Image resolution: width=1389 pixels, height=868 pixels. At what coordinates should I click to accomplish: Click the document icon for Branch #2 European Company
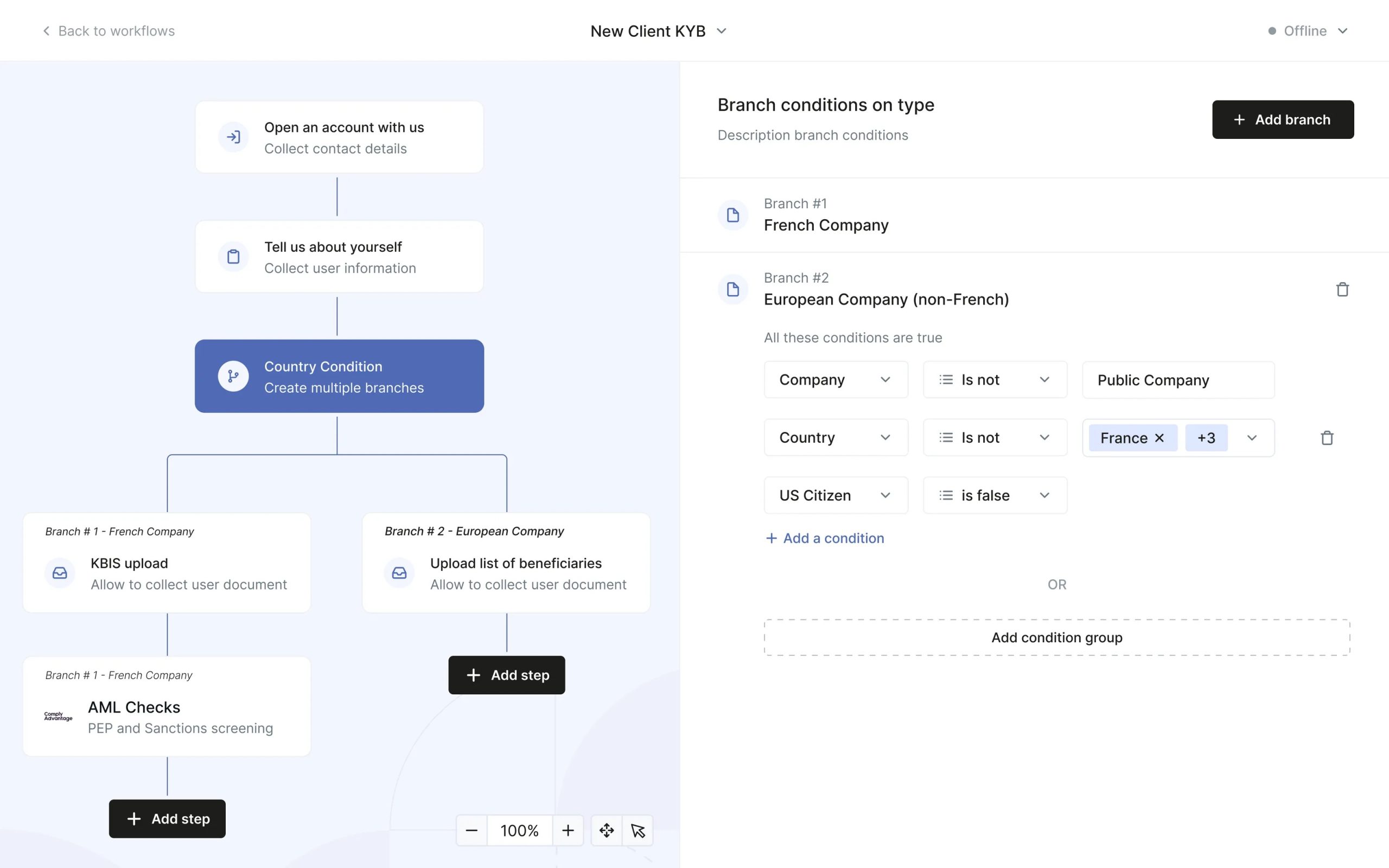pyautogui.click(x=732, y=288)
